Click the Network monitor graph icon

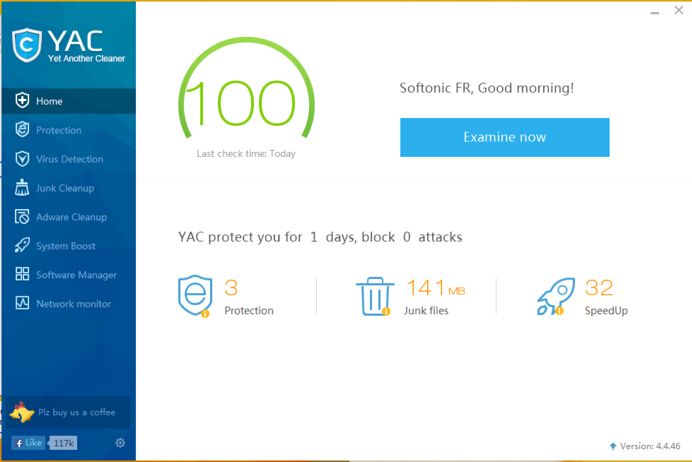point(22,303)
